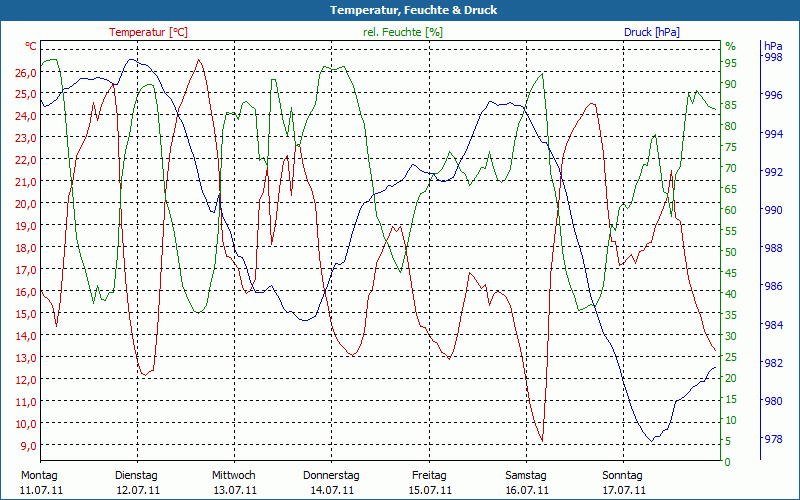Click the date '12.07.11'

(138, 490)
